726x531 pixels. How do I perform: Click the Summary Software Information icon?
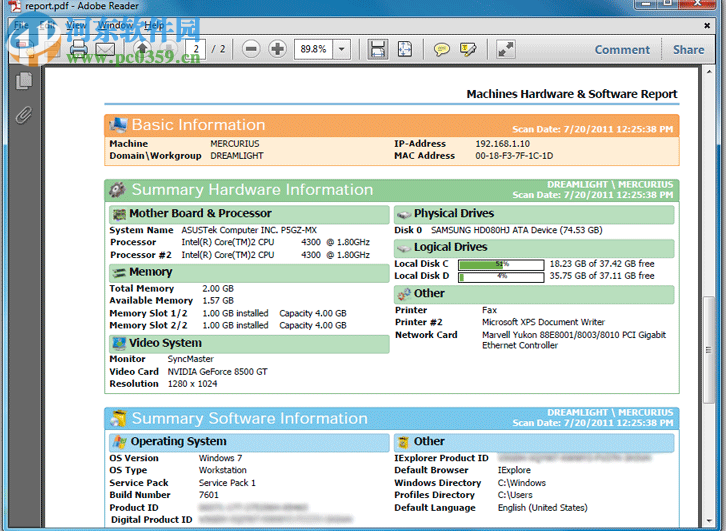pos(119,418)
